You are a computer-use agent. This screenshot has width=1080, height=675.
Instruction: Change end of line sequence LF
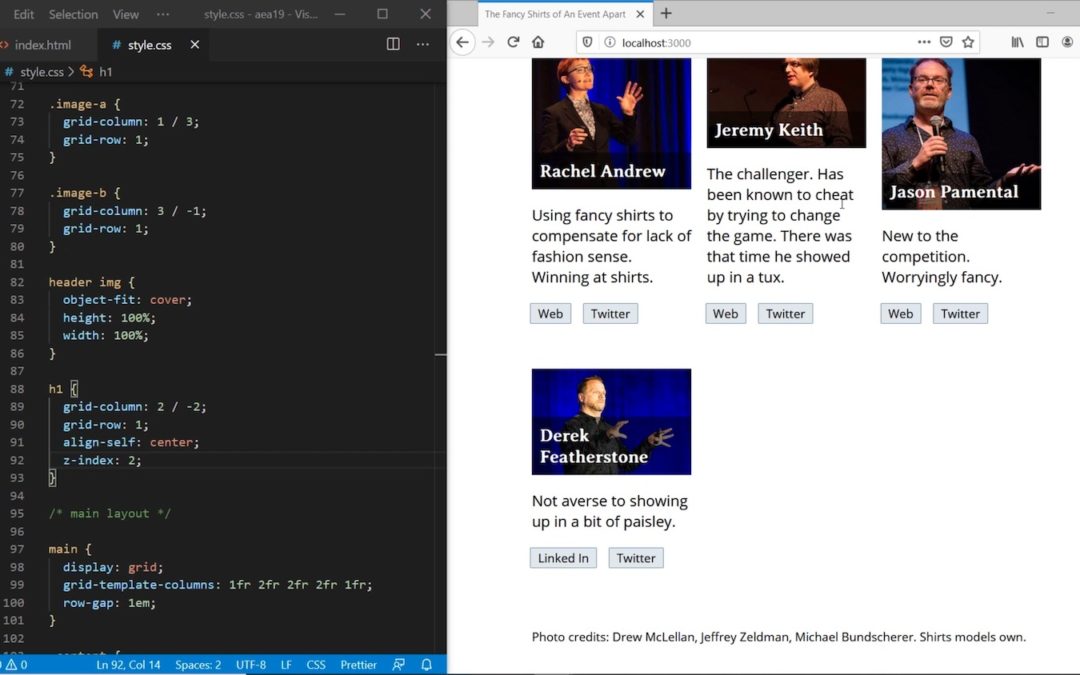pos(286,665)
